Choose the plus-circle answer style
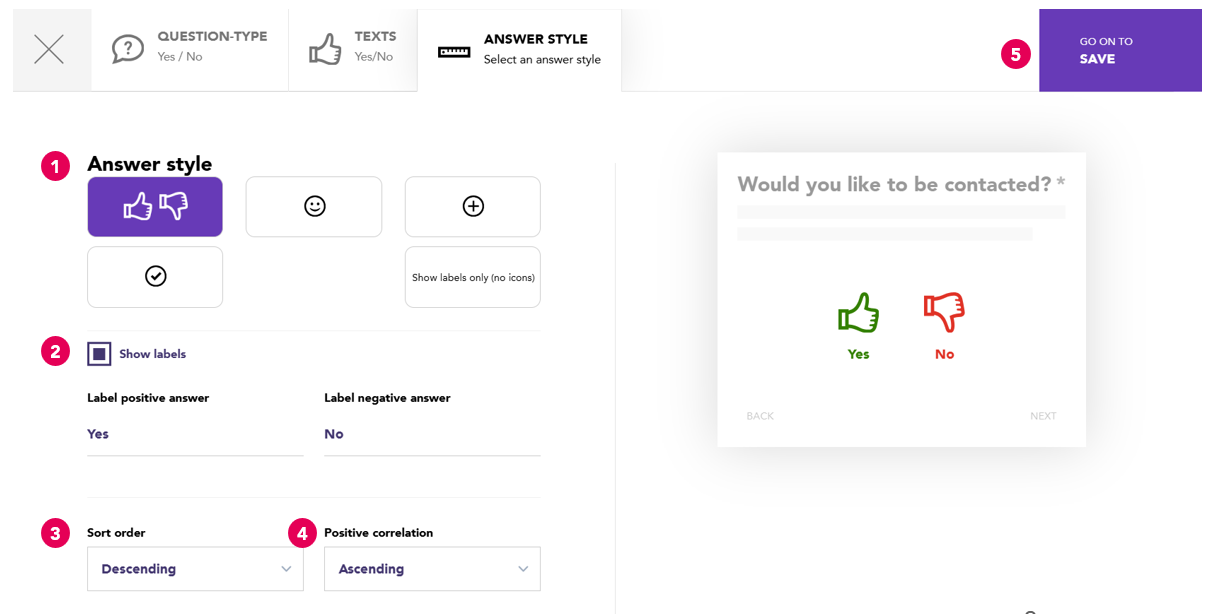The width and height of the screenshot is (1208, 614). [473, 207]
